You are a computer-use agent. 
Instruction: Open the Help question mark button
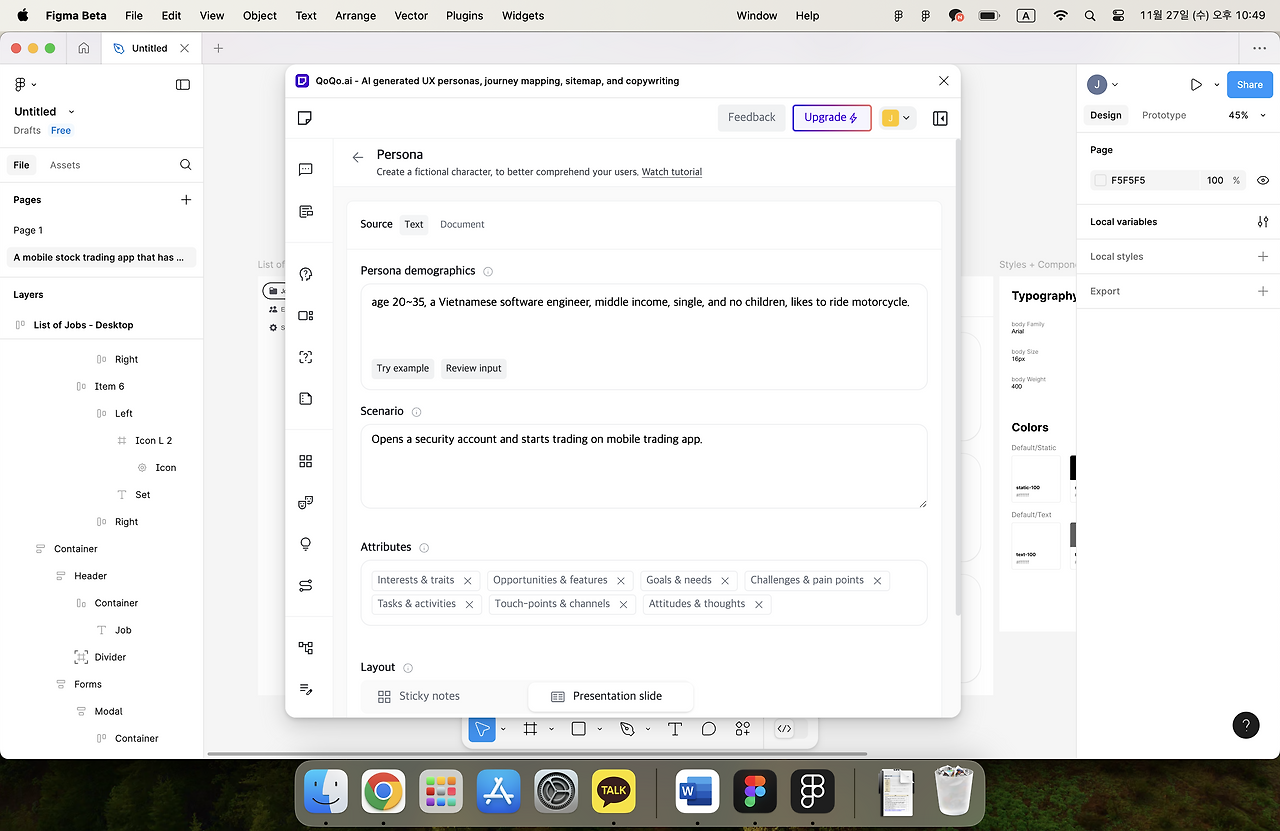[1246, 725]
